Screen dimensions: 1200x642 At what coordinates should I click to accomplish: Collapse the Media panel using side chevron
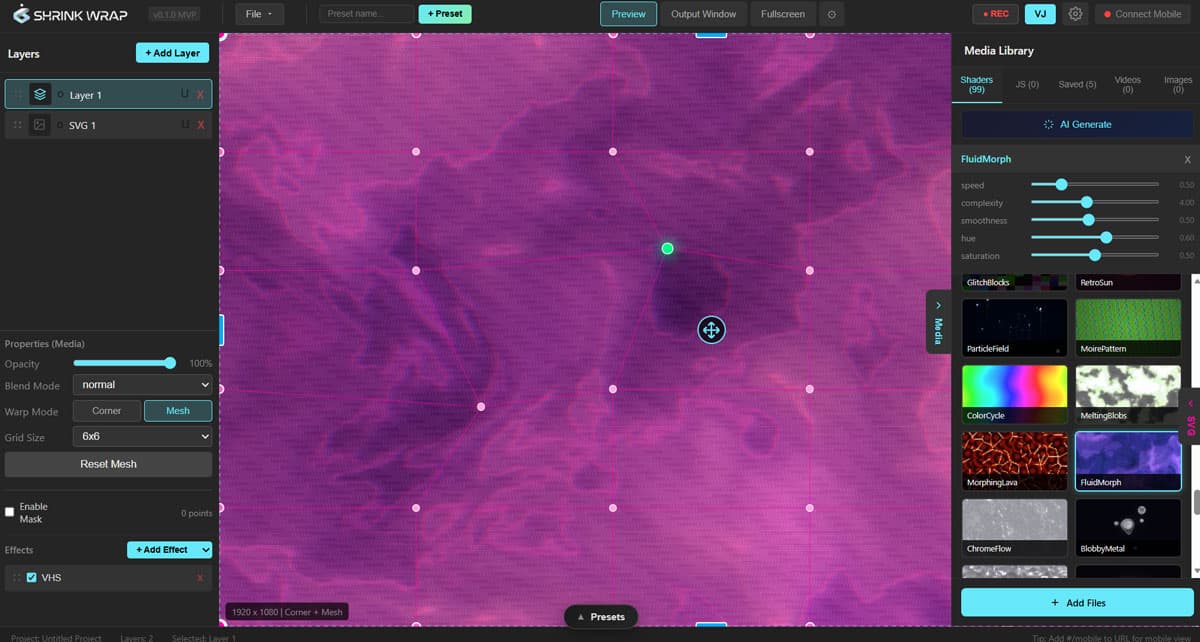coord(938,319)
